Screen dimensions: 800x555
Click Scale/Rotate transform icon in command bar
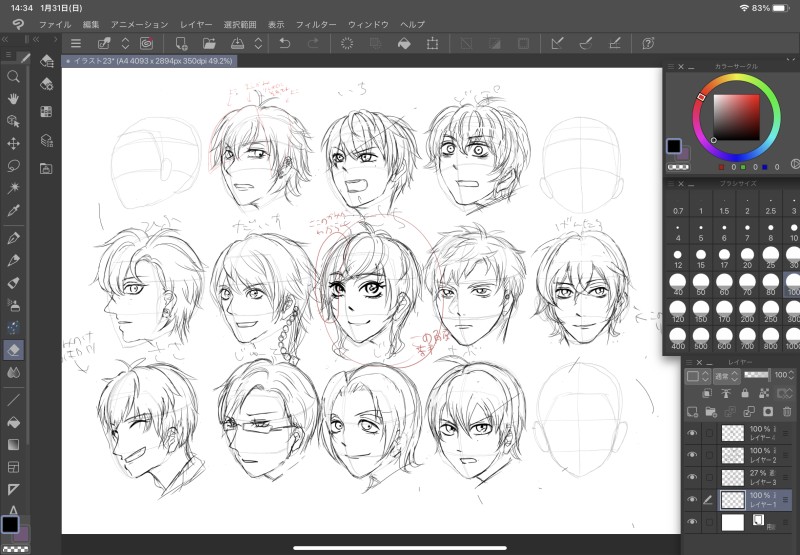pyautogui.click(x=432, y=44)
